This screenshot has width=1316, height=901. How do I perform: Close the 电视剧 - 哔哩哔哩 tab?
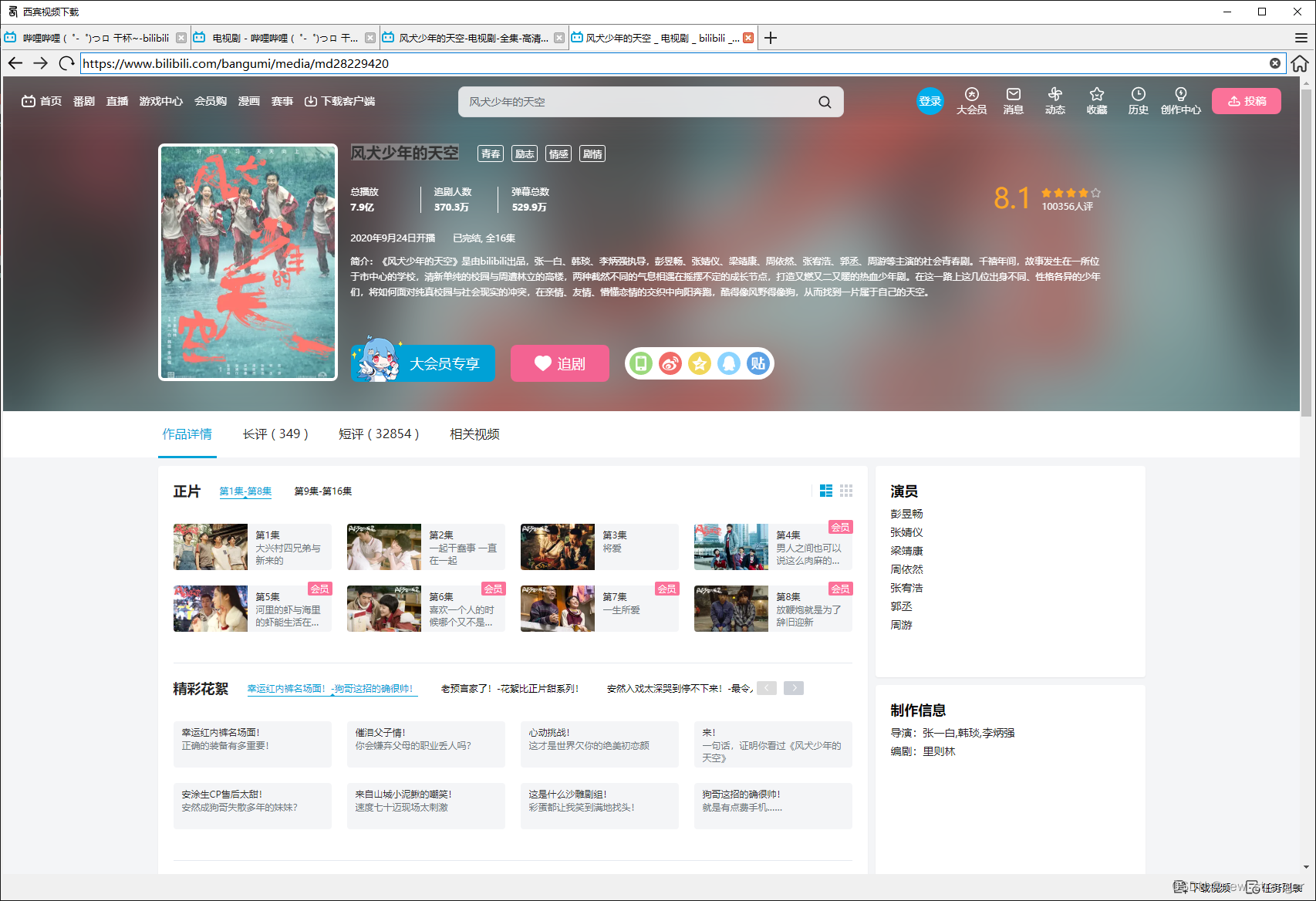pyautogui.click(x=370, y=38)
